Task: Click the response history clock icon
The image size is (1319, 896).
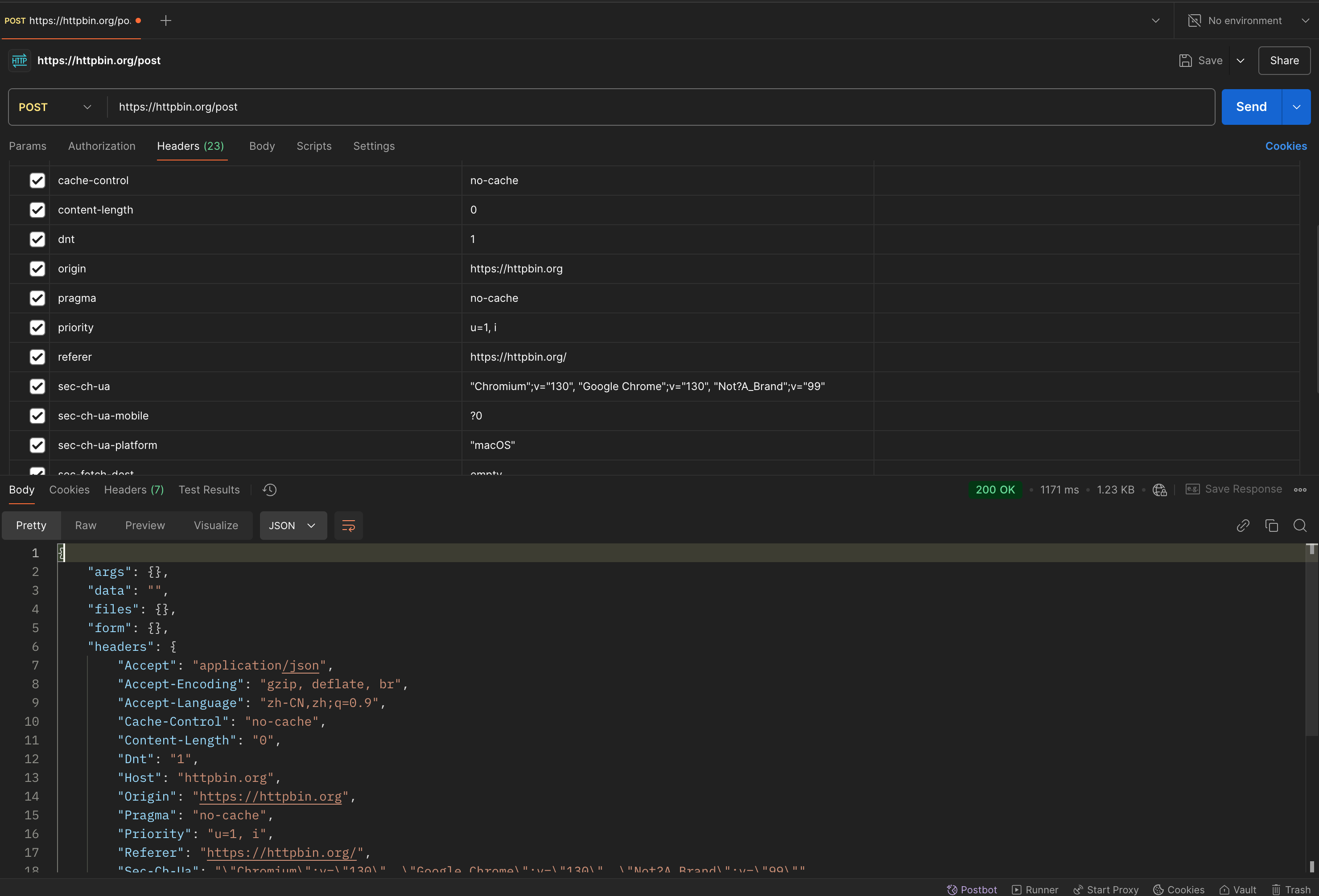Action: click(x=270, y=490)
